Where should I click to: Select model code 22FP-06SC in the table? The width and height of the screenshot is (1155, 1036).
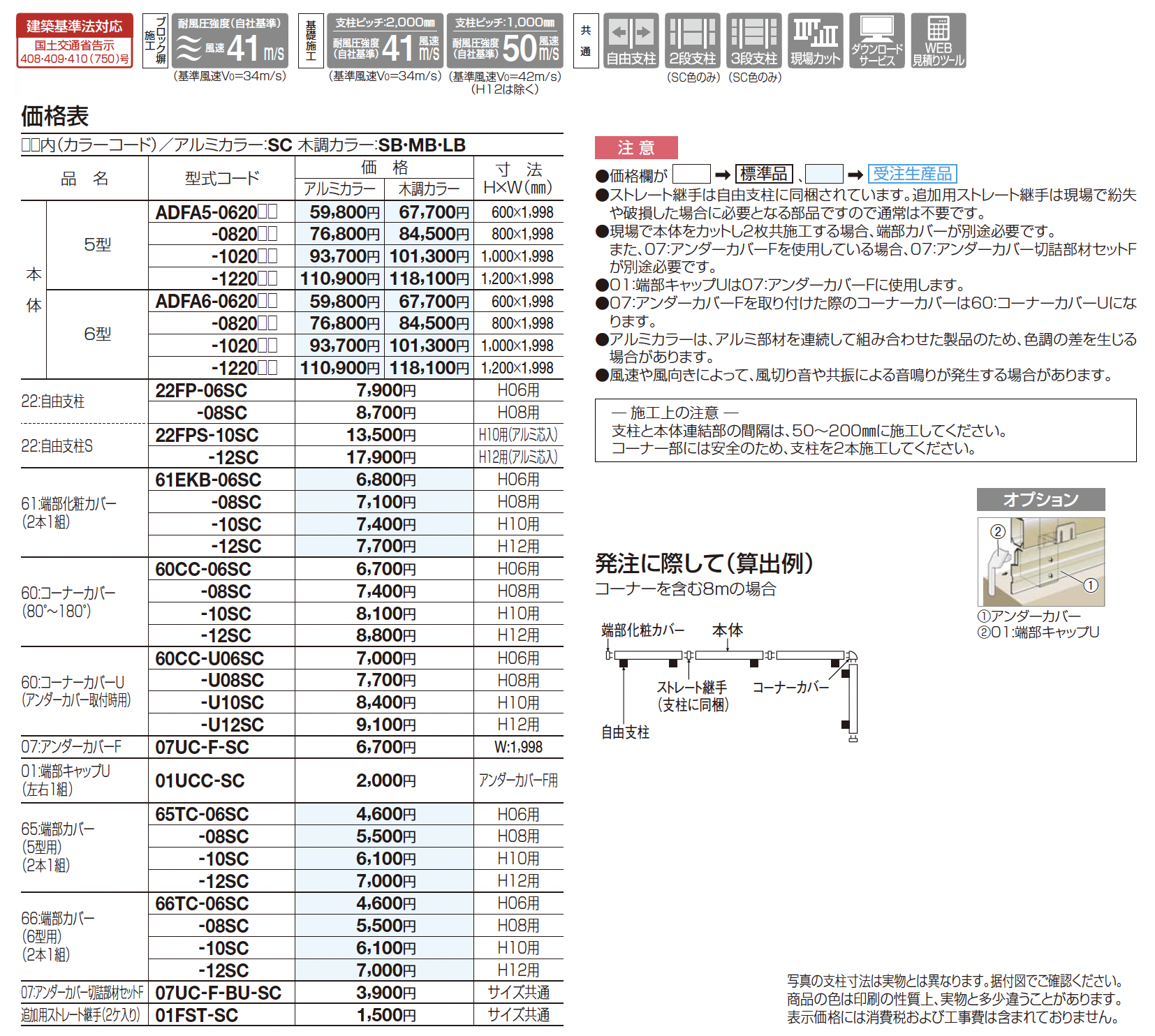[201, 391]
